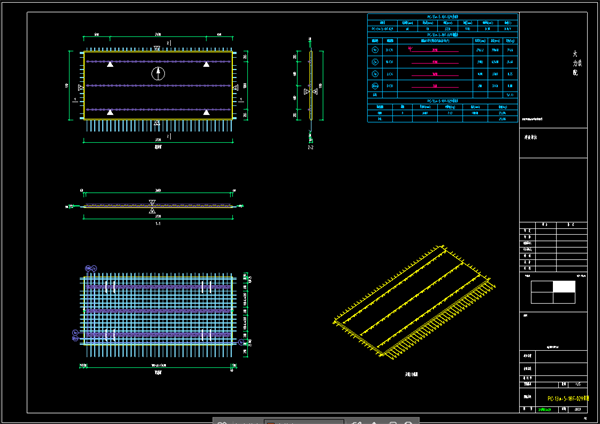600x424 pixels.
Task: Select the circled rebar tag left of the rebar layout
Action: point(75,335)
